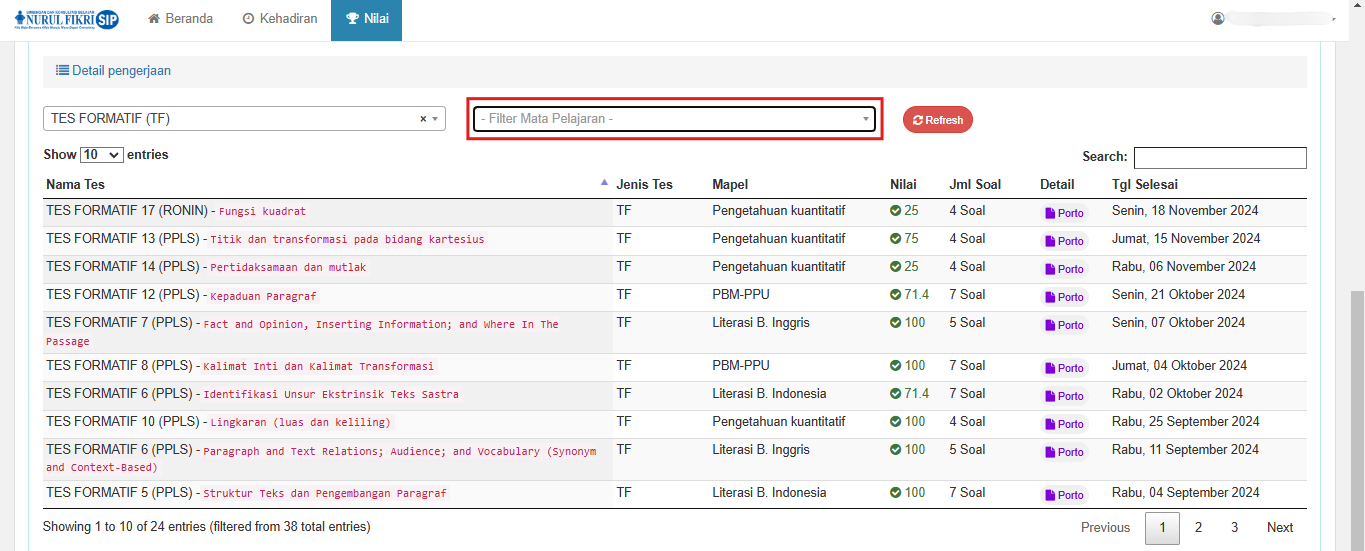1365x551 pixels.
Task: Jump to page 3 of the table
Action: [1234, 528]
